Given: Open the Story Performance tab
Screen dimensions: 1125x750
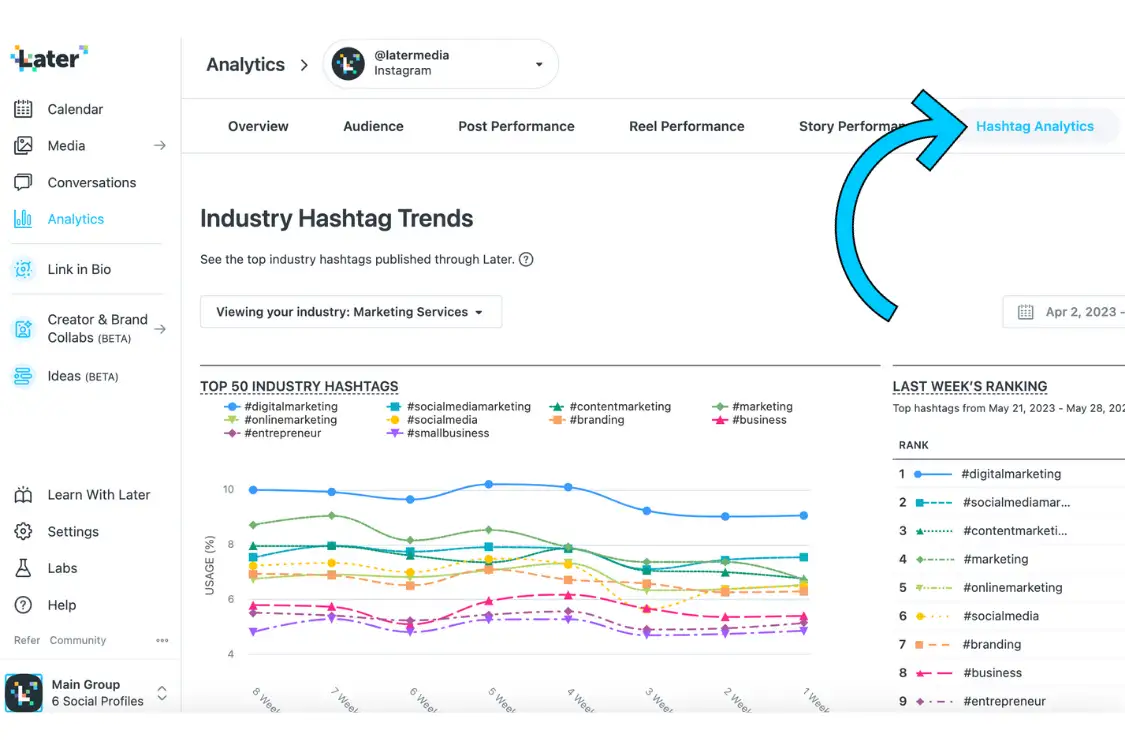Looking at the screenshot, I should [852, 126].
